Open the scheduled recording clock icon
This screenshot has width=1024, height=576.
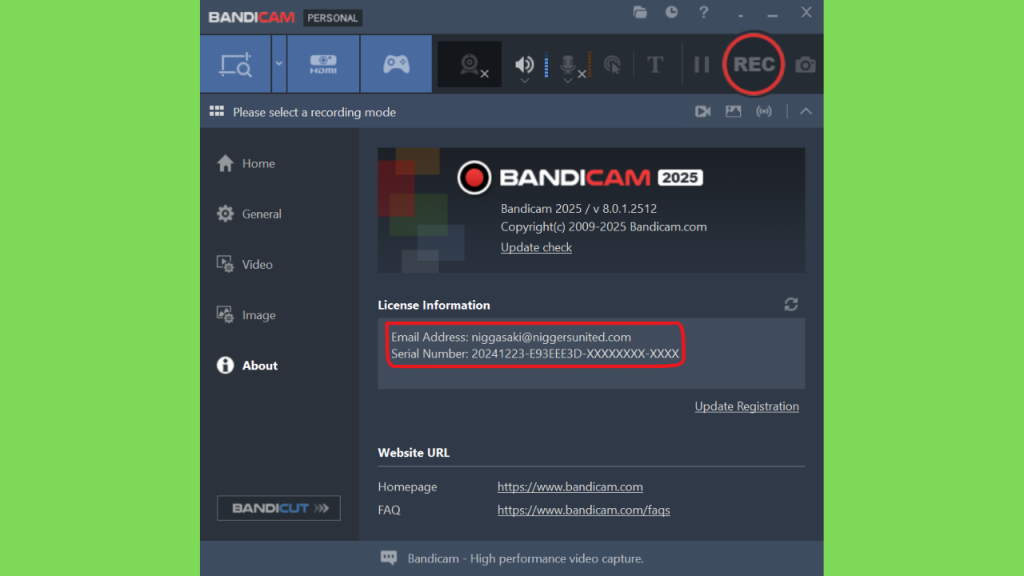point(671,12)
